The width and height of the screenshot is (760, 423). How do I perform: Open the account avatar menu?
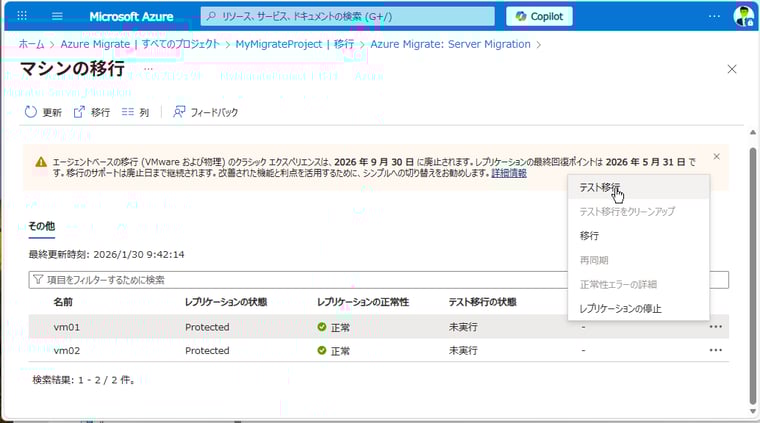[744, 16]
